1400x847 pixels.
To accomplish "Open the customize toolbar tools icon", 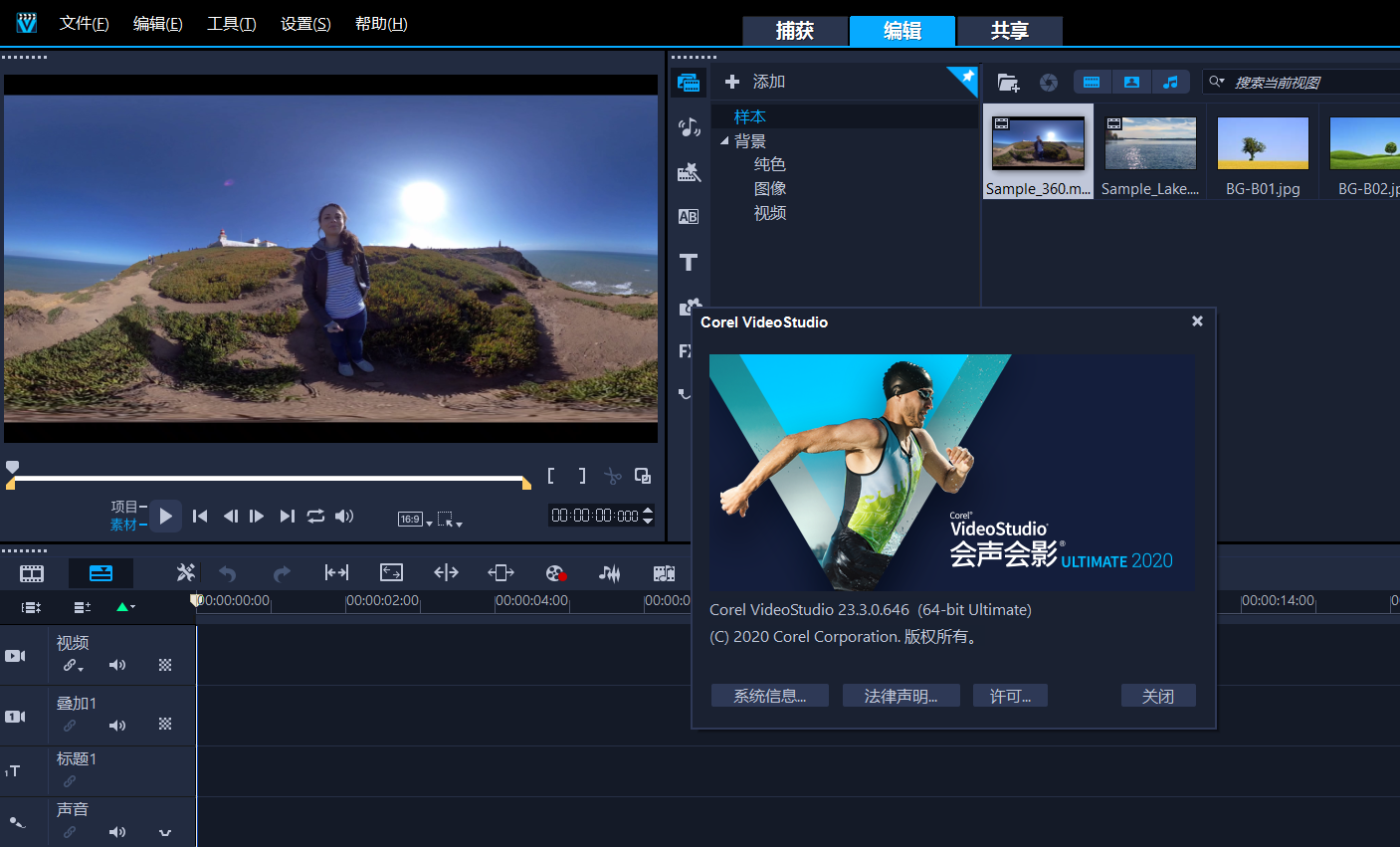I will point(186,572).
